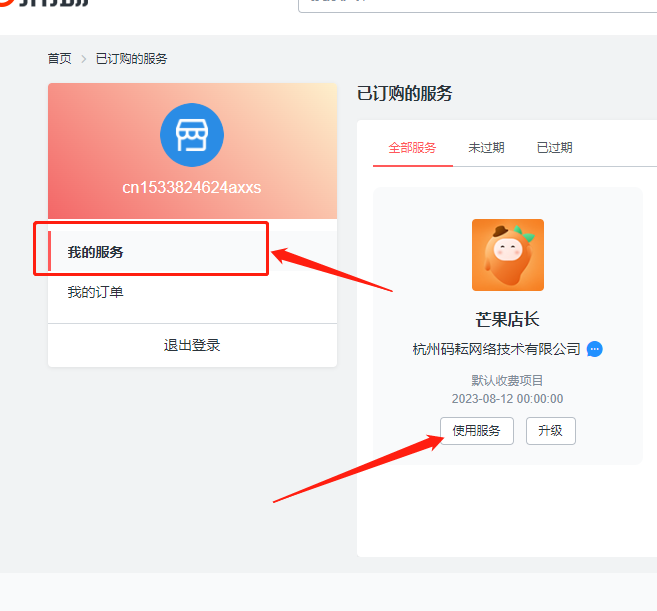Screen dimensions: 657x611
Task: Switch to the 未过期 tab
Action: pos(486,147)
